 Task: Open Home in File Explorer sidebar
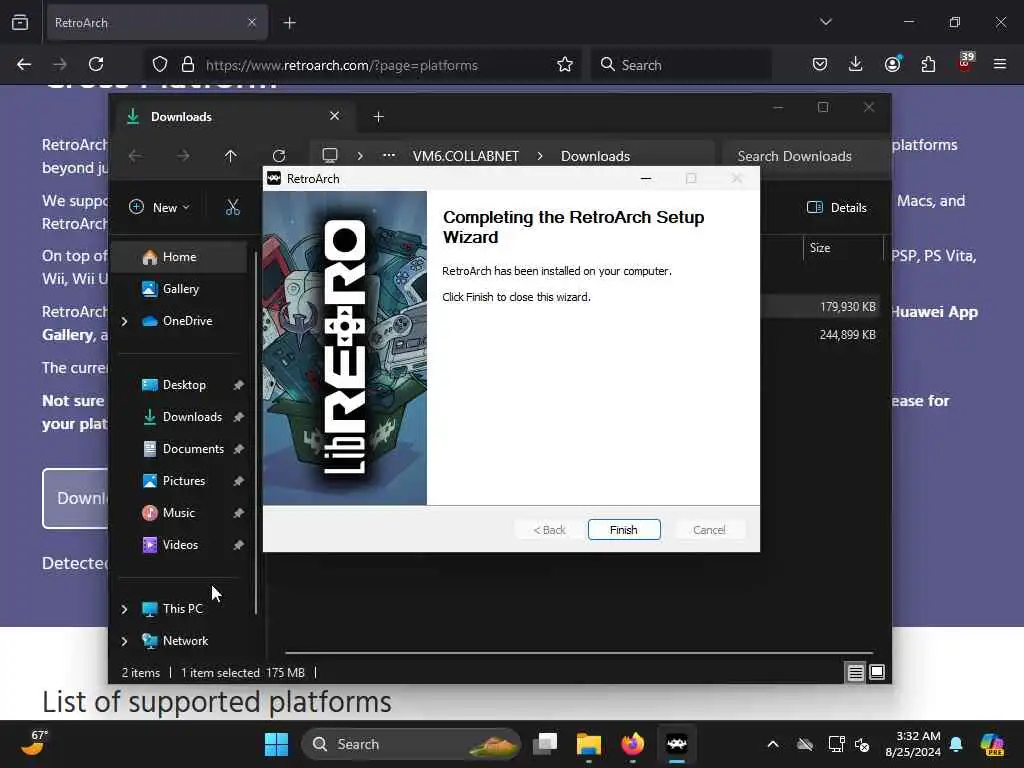[x=180, y=257]
